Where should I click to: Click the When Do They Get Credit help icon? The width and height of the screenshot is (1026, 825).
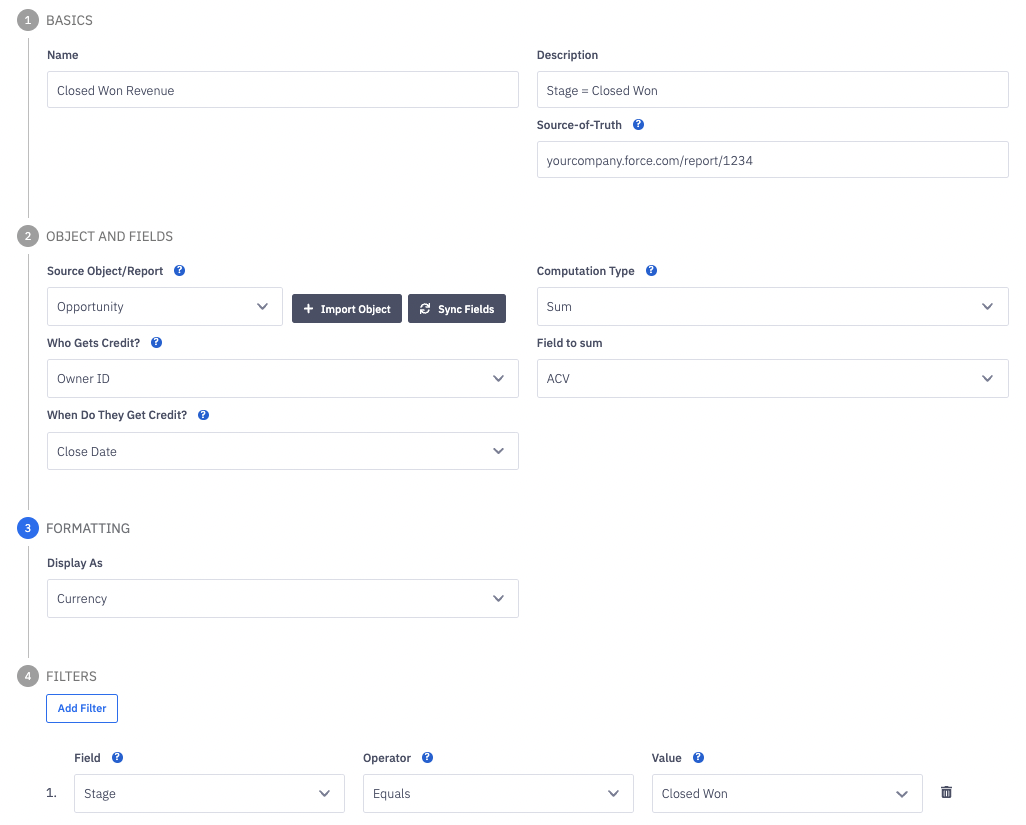pyautogui.click(x=204, y=415)
